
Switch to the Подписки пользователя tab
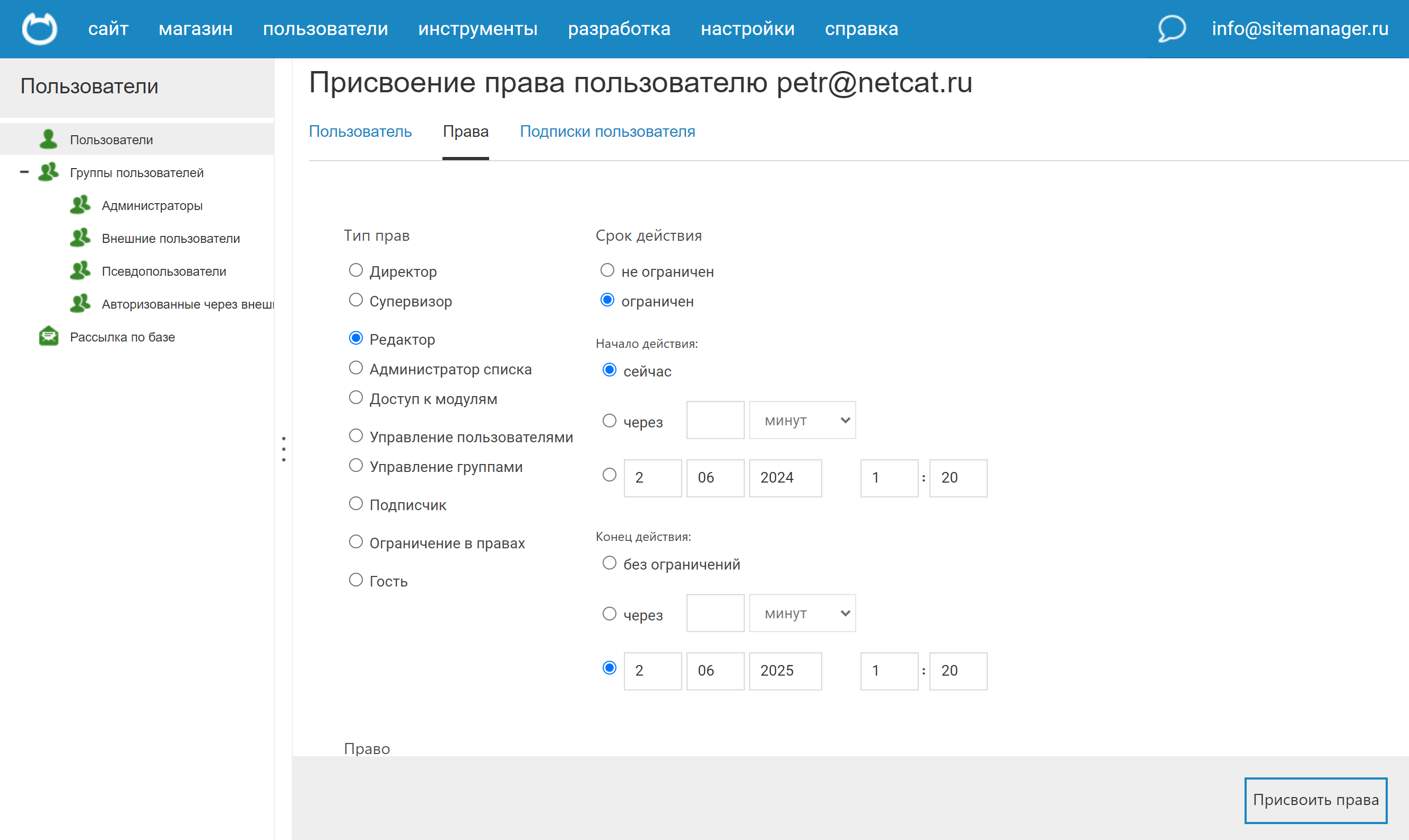pos(607,132)
